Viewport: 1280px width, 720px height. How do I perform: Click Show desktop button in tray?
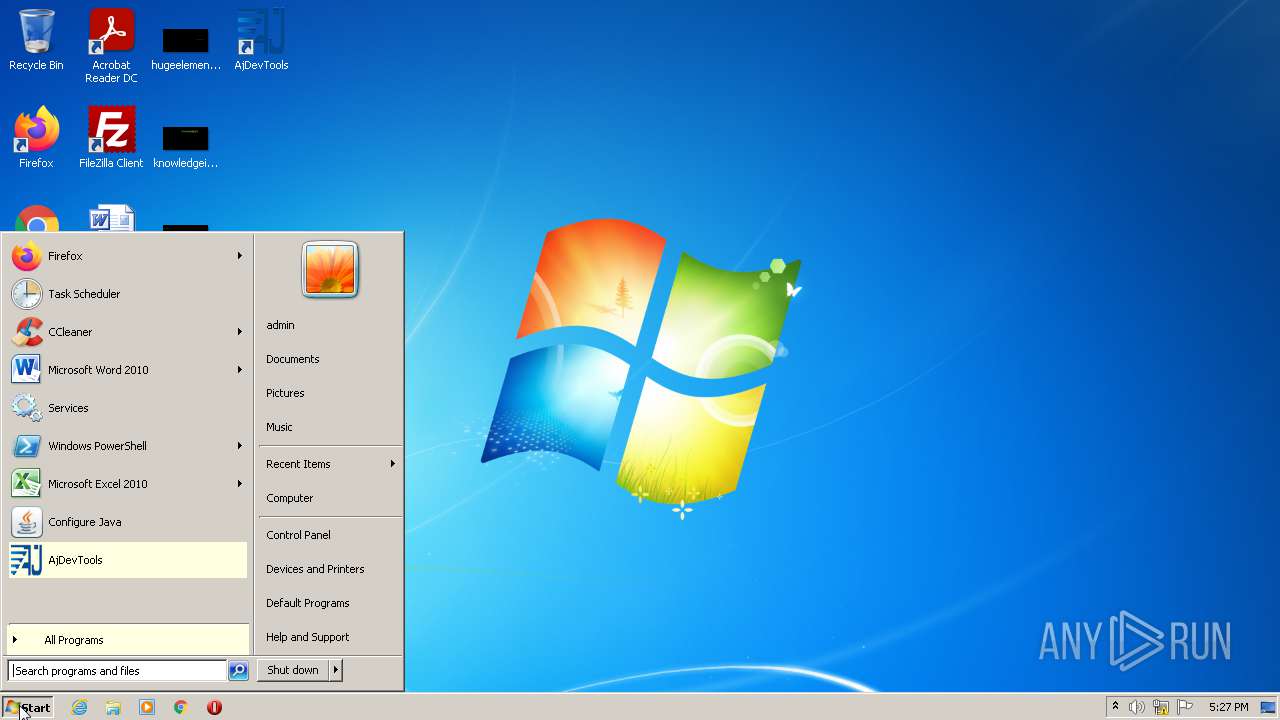pyautogui.click(x=1269, y=707)
